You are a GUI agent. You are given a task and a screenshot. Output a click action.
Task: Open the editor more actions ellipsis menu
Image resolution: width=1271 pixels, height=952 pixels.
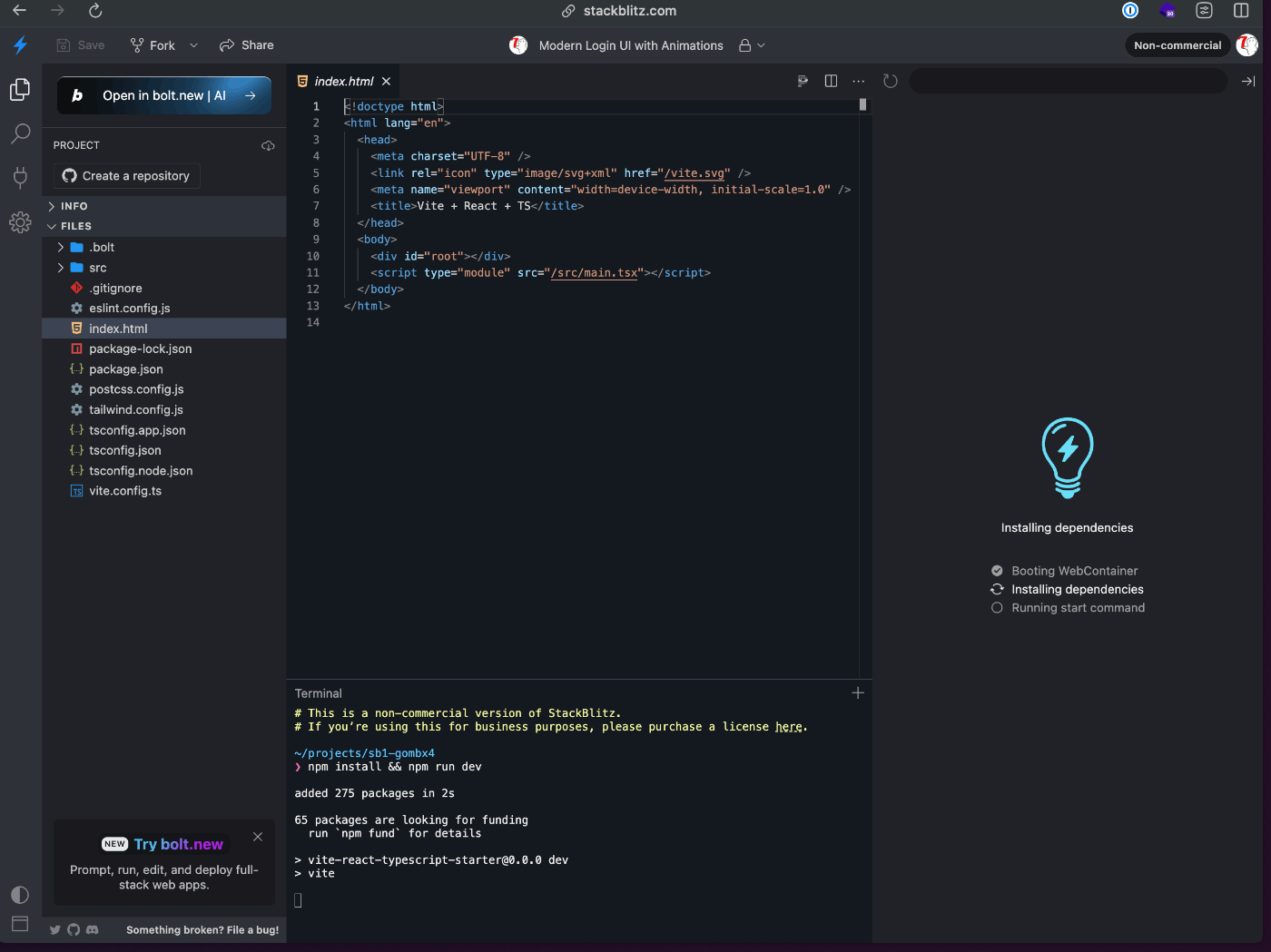tap(859, 81)
